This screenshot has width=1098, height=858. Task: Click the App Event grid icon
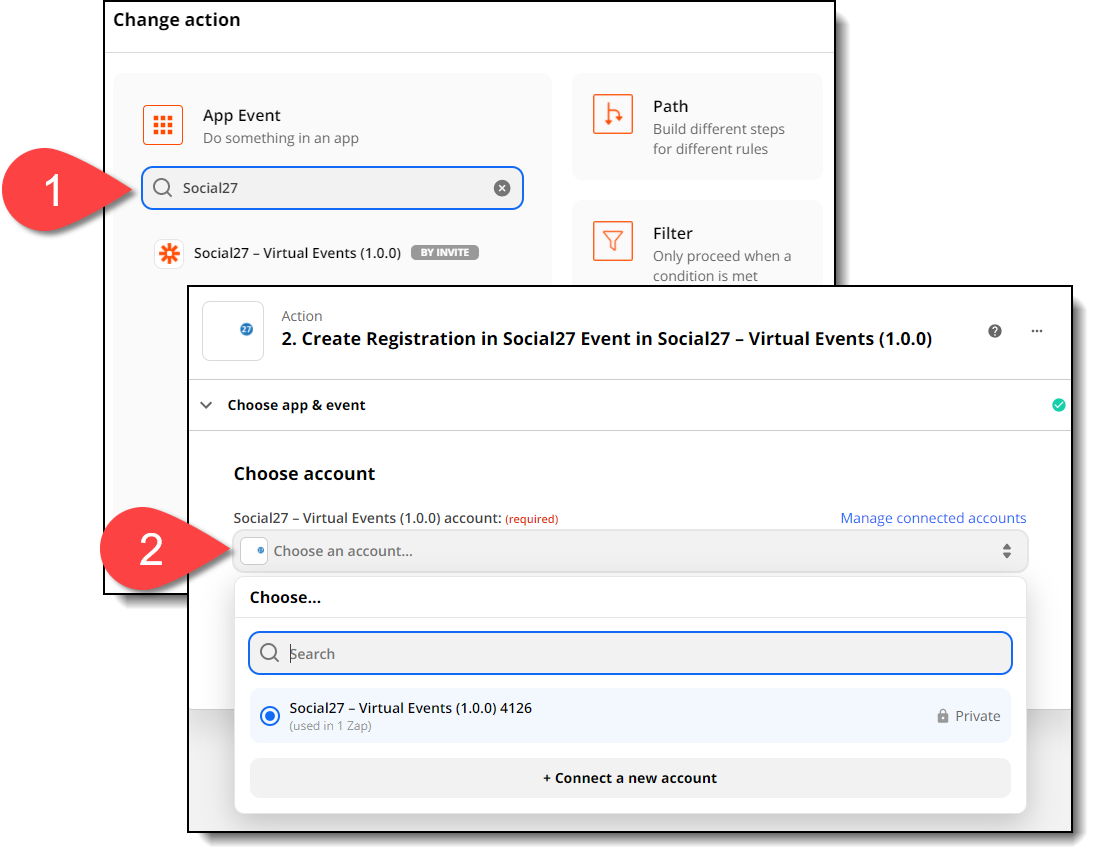coord(163,125)
